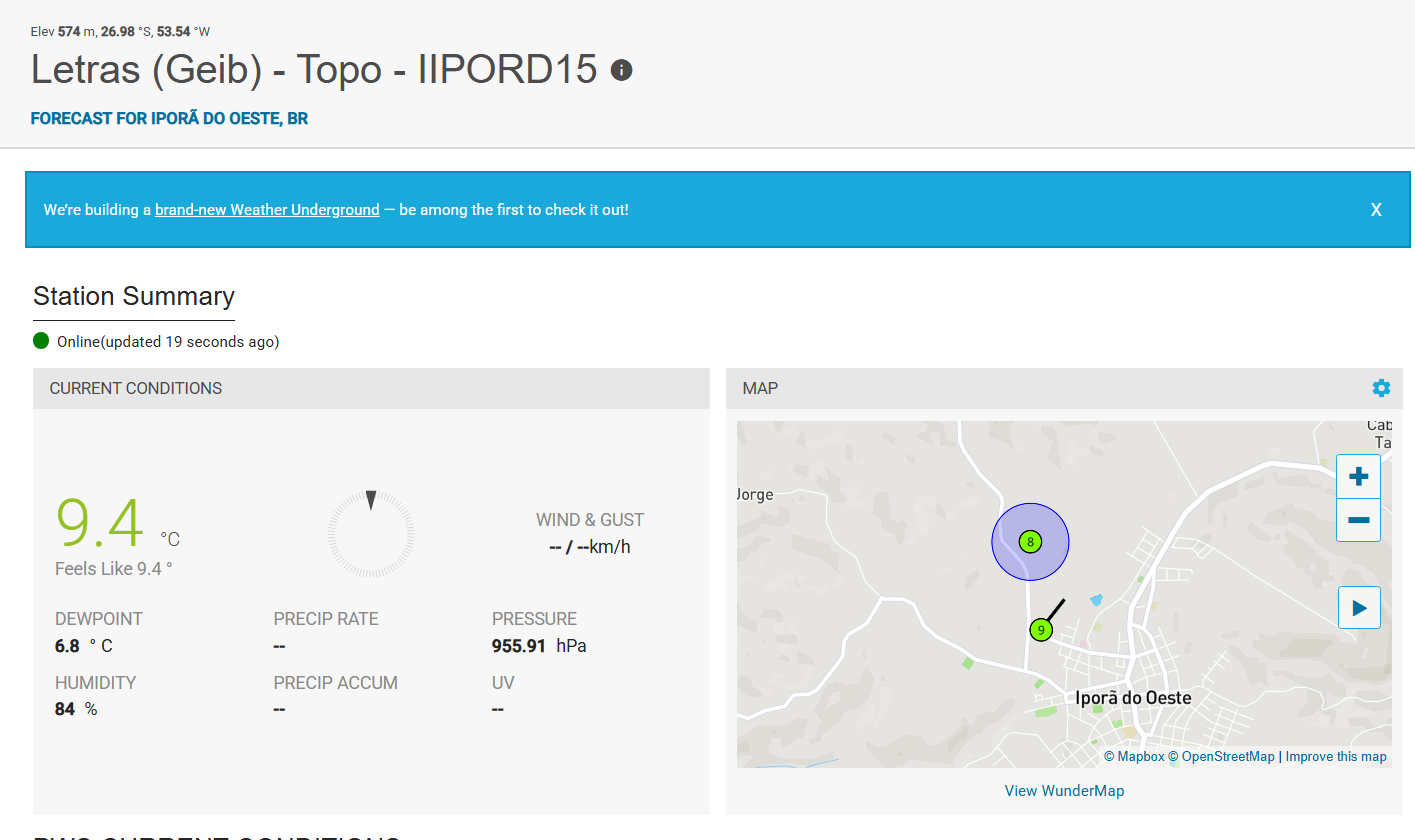Click the station info icon beside IIPORD15
This screenshot has height=840, width=1415.
tap(621, 70)
